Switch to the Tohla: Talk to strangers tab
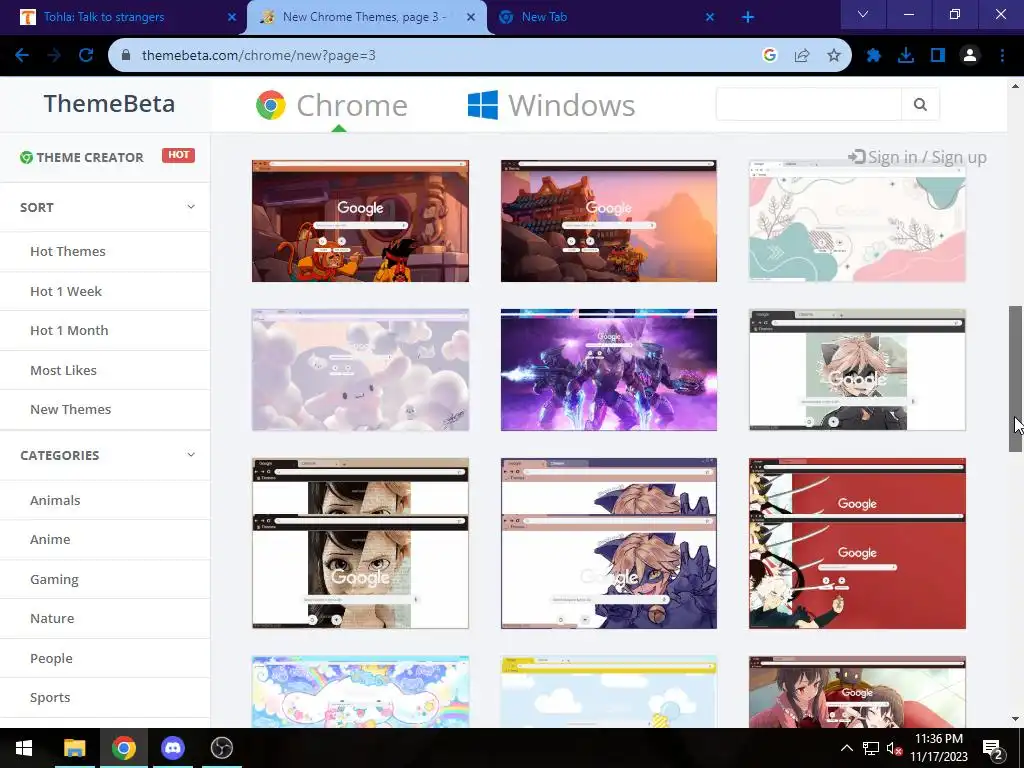This screenshot has height=768, width=1024. (124, 18)
